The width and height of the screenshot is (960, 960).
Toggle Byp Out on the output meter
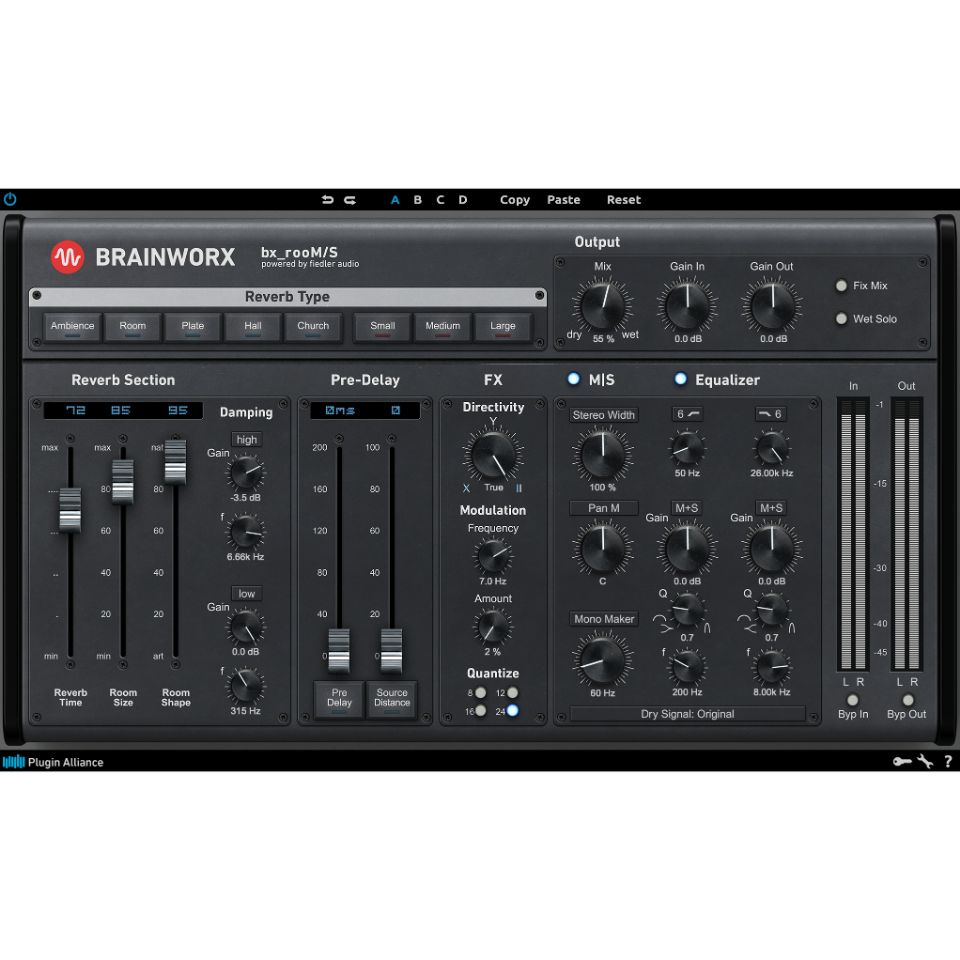pyautogui.click(x=908, y=700)
